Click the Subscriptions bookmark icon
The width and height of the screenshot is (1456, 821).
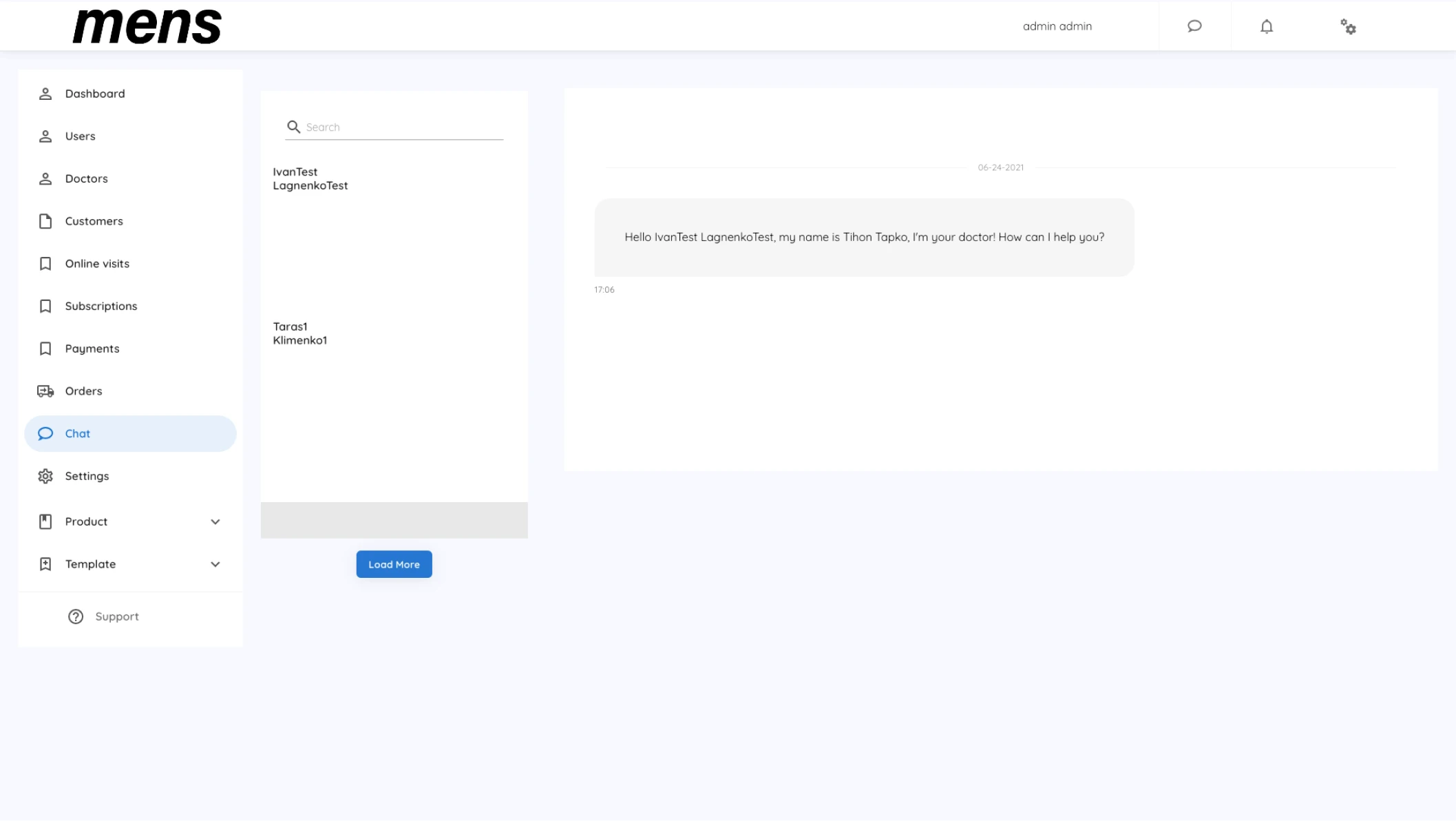click(x=45, y=306)
